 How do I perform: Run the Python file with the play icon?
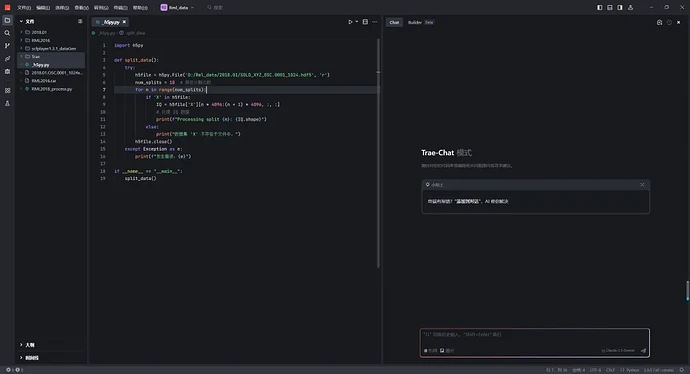[350, 22]
